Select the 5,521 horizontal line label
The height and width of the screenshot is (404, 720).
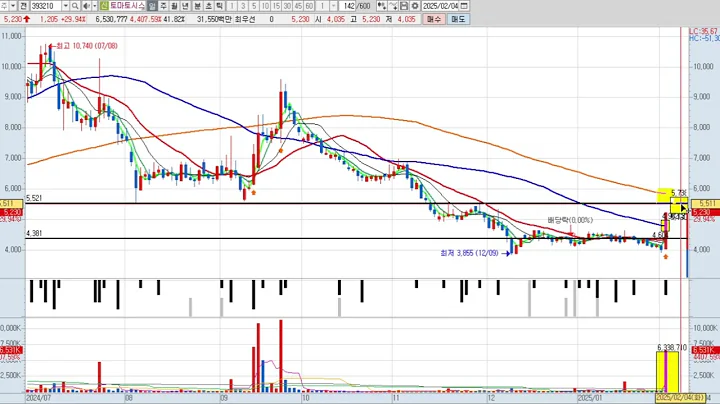pyautogui.click(x=34, y=198)
